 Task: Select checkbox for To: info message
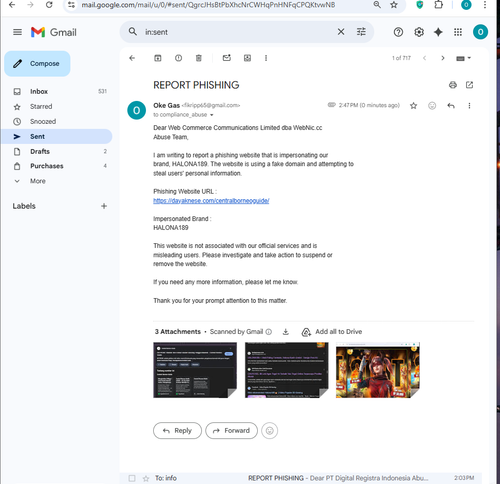pos(132,478)
